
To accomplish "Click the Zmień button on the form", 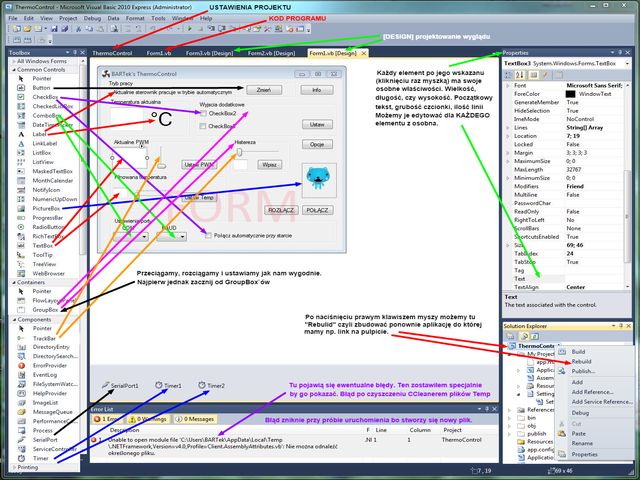I will coord(264,90).
